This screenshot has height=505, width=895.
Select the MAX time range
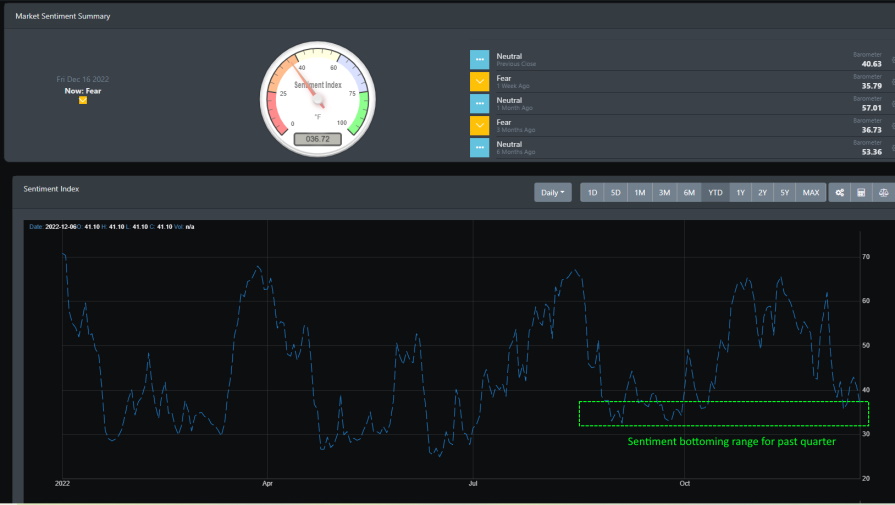click(811, 193)
